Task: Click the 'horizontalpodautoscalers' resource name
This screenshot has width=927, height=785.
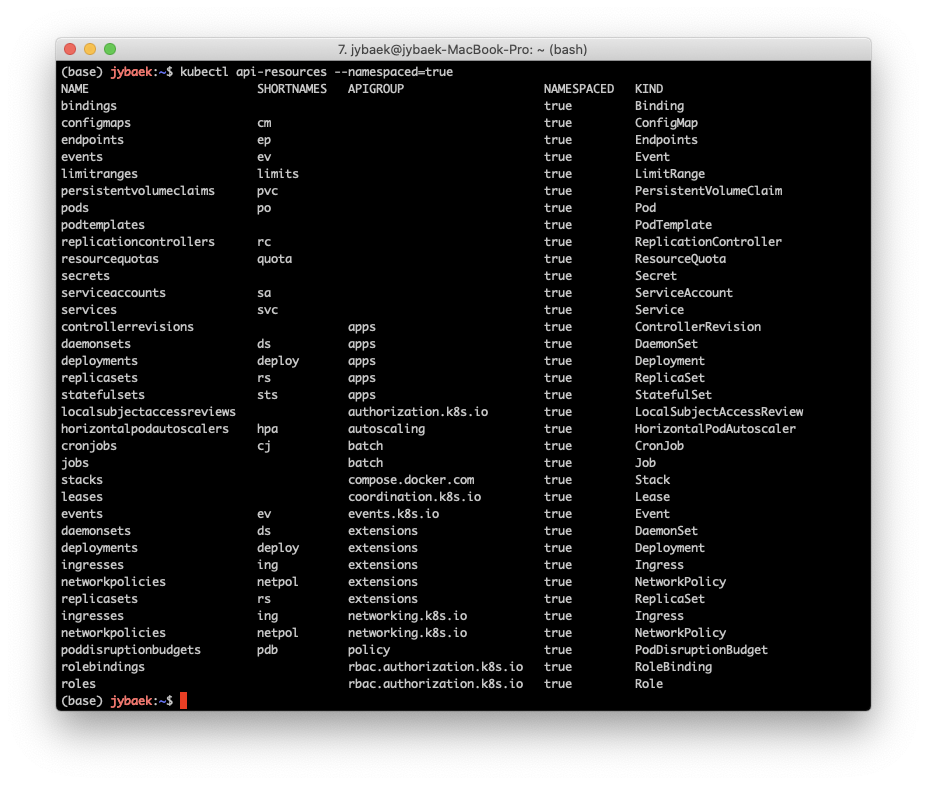Action: coord(145,429)
